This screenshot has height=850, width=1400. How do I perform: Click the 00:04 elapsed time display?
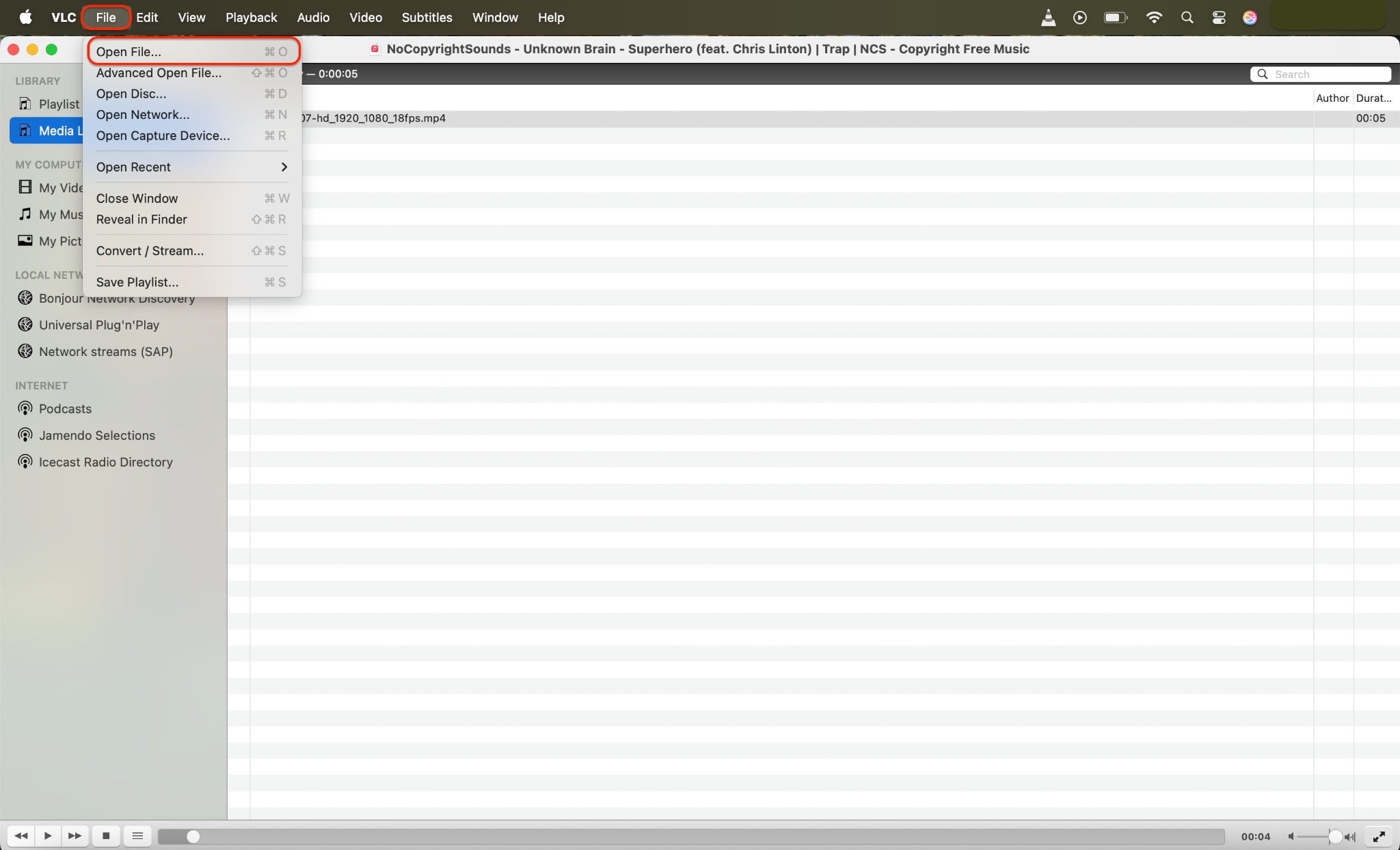click(1255, 836)
